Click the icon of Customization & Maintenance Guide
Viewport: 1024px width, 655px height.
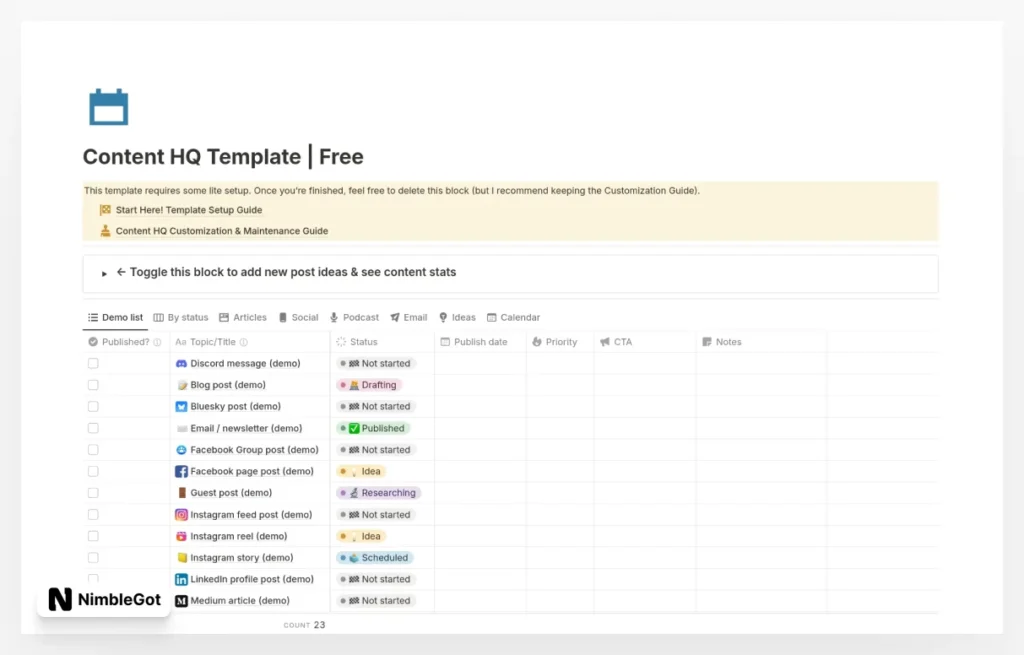pyautogui.click(x=105, y=231)
